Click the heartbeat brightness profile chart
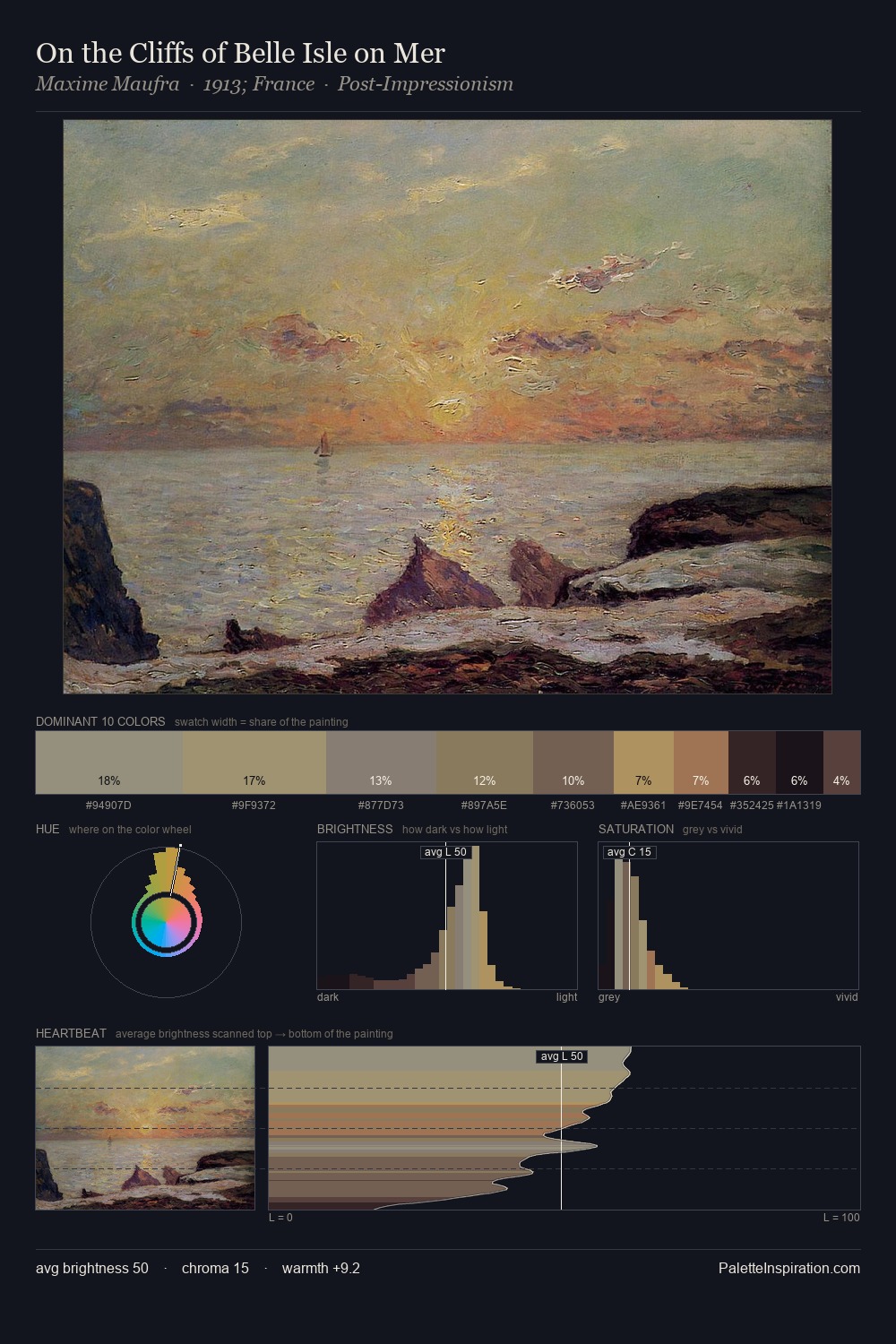The width and height of the screenshot is (896, 1344). pos(564,1128)
